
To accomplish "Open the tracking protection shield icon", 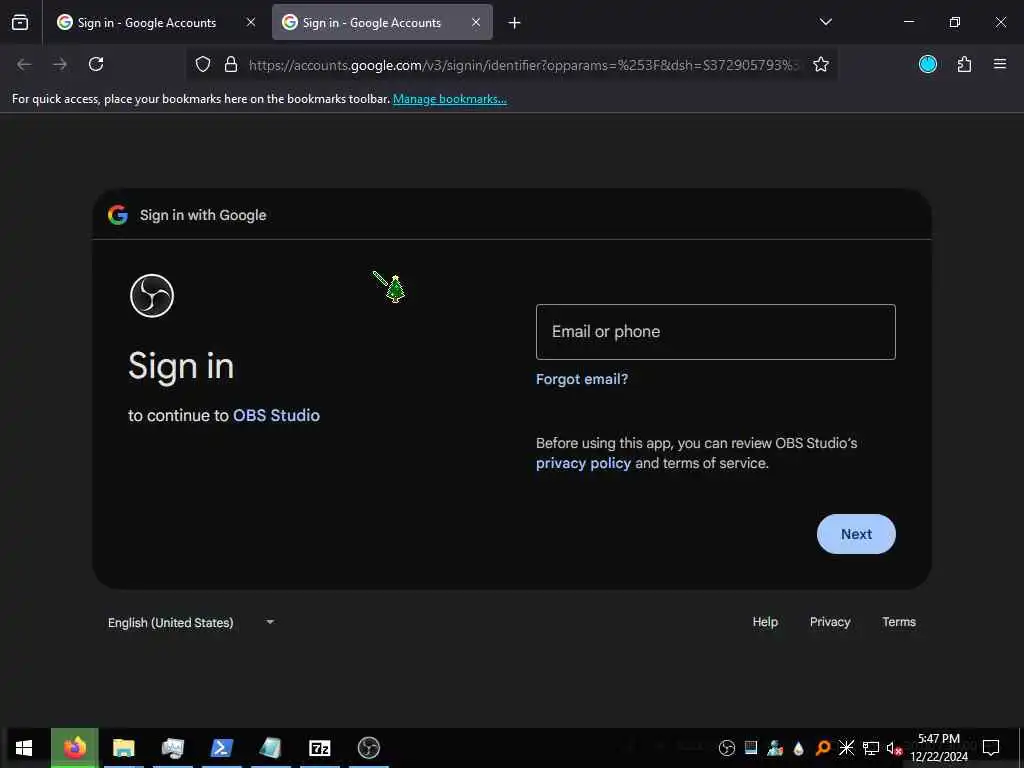I will pos(203,64).
